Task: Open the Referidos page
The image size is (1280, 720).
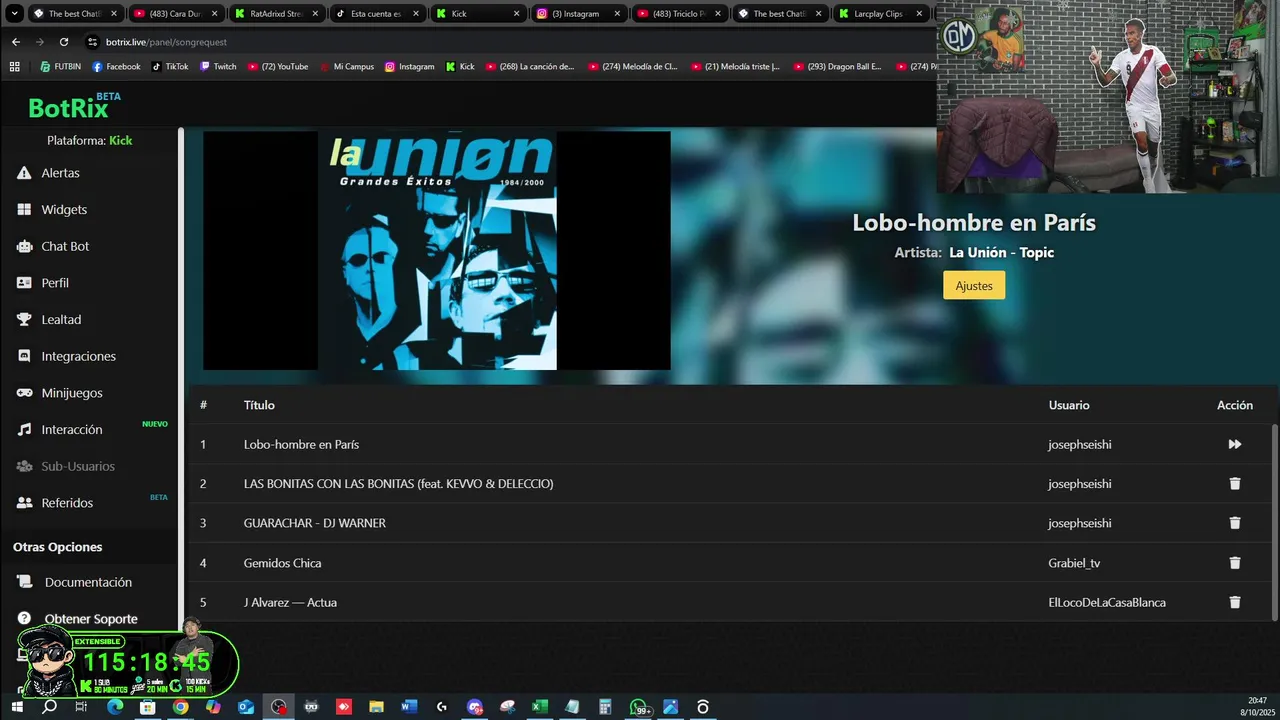Action: coord(67,503)
